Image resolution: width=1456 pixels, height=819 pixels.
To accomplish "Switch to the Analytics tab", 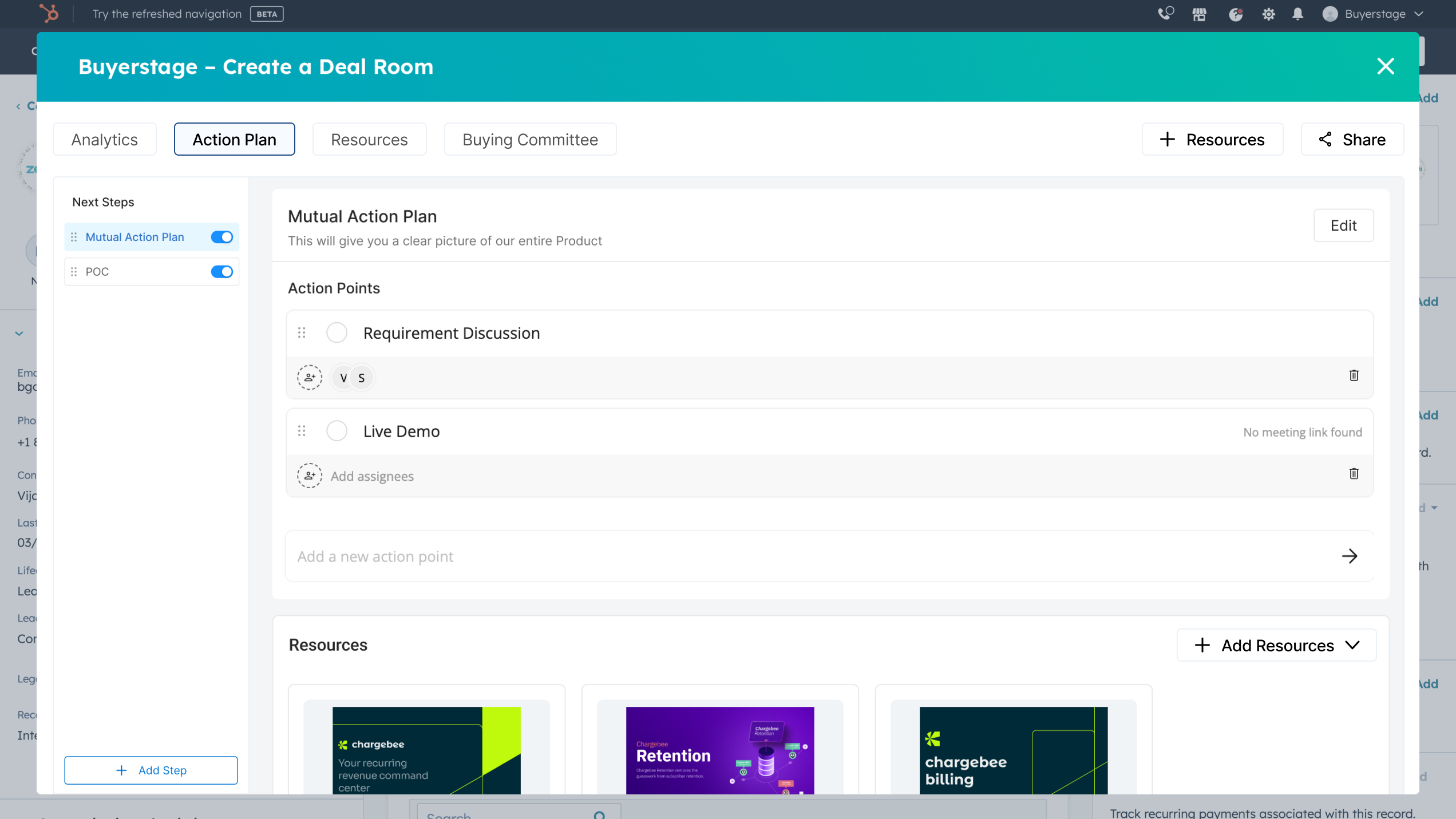I will click(x=104, y=140).
